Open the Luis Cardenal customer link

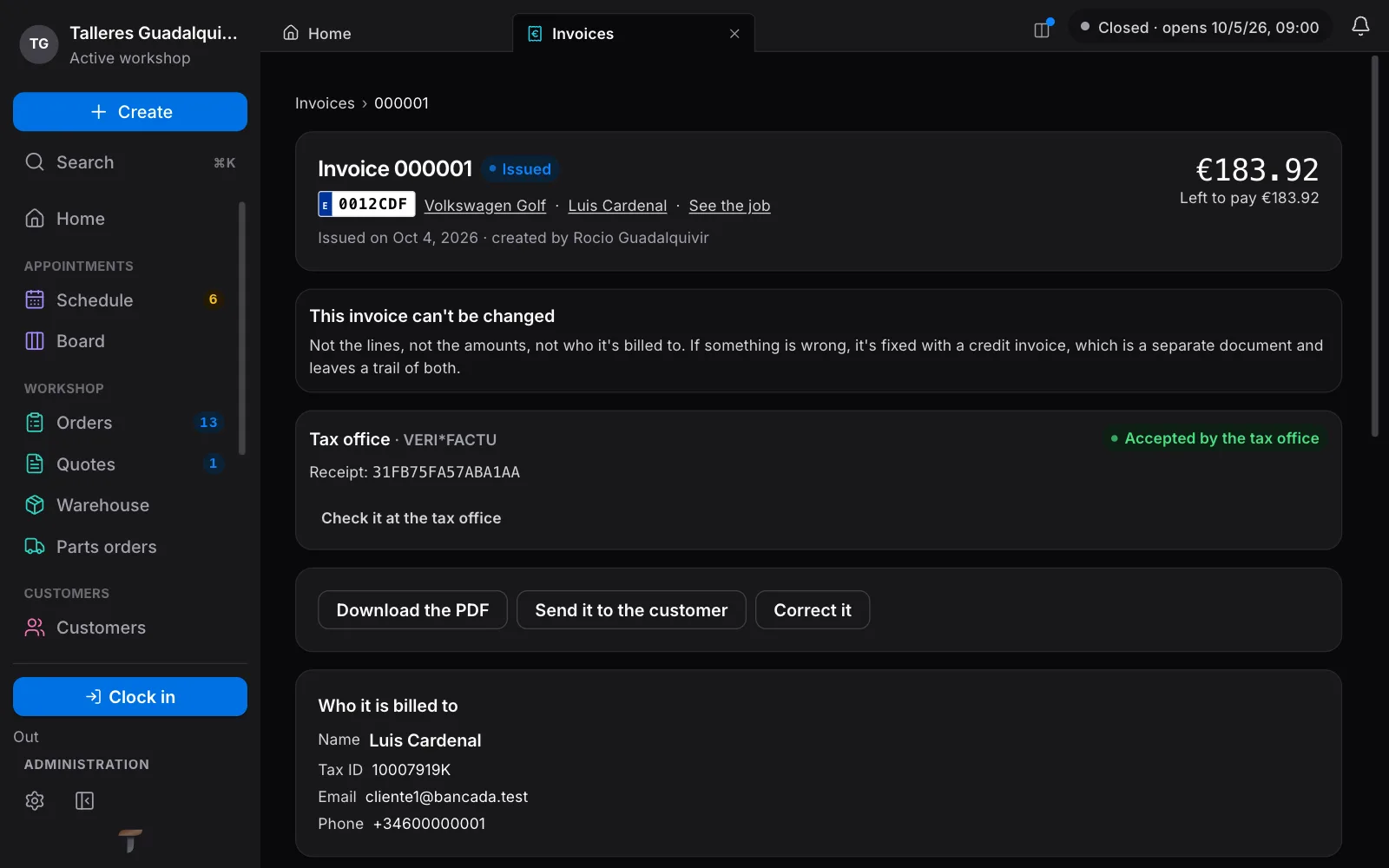tap(617, 206)
